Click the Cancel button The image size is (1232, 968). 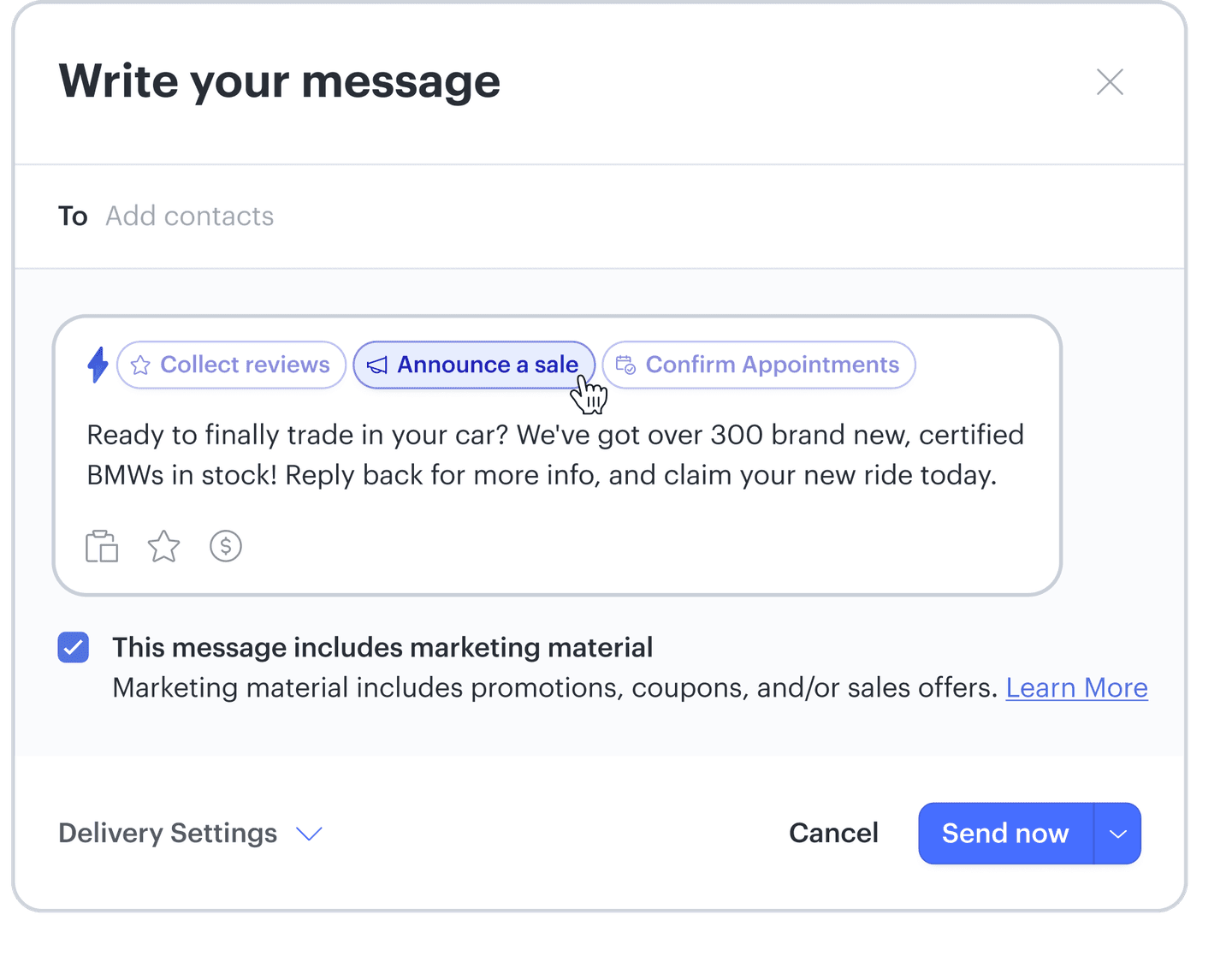(x=833, y=833)
